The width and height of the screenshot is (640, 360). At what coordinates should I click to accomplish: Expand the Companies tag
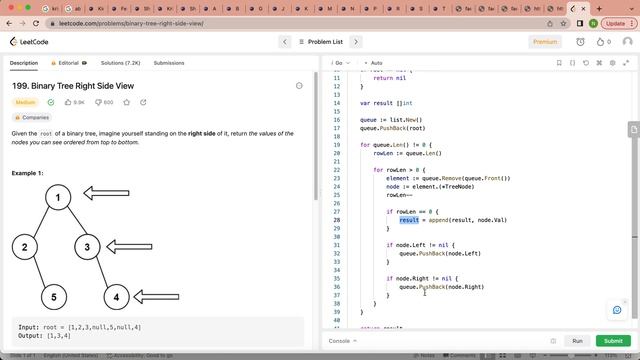pyautogui.click(x=32, y=118)
